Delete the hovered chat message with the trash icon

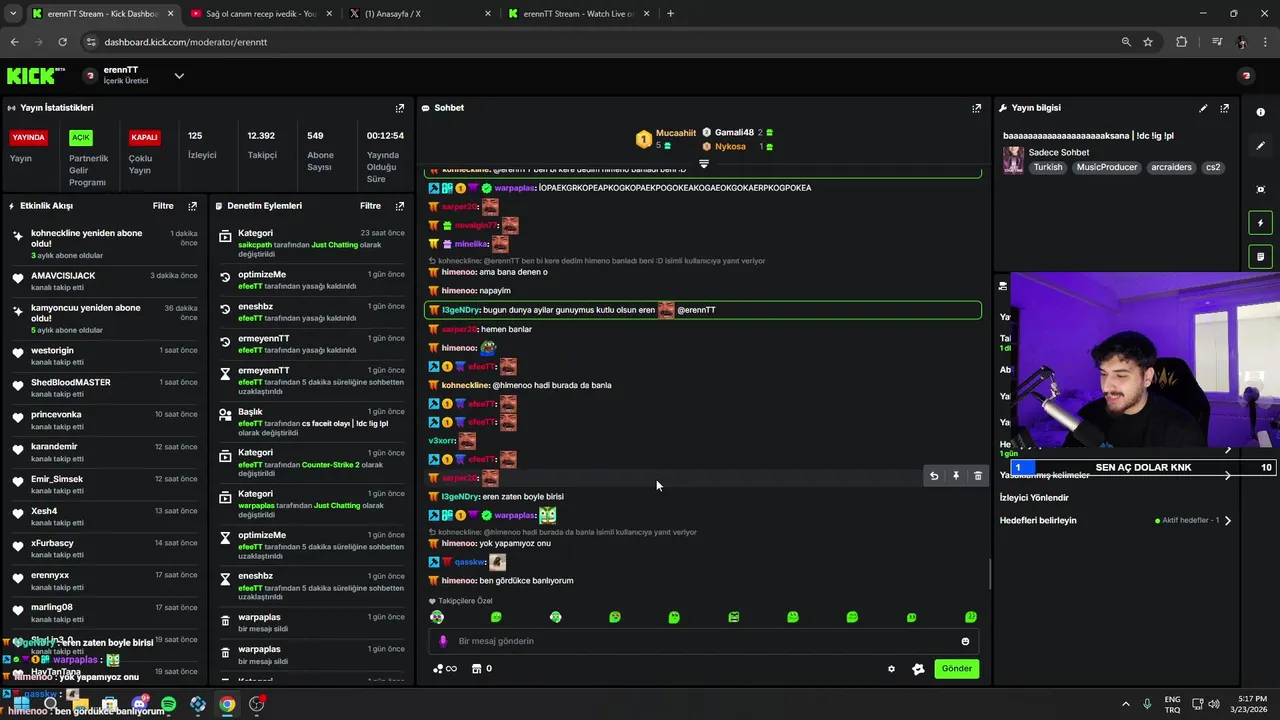(978, 476)
